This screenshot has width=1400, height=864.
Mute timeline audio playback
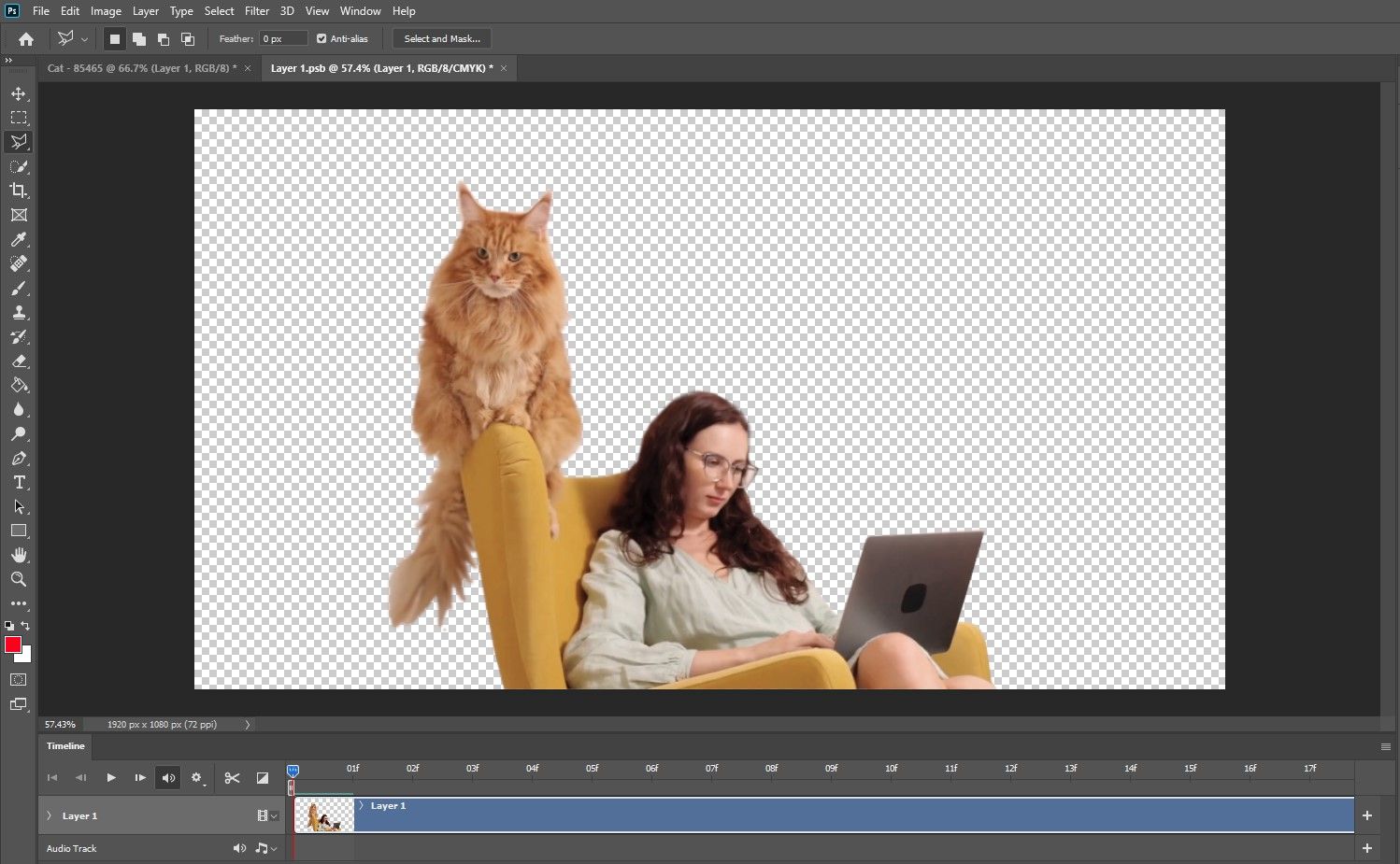168,777
